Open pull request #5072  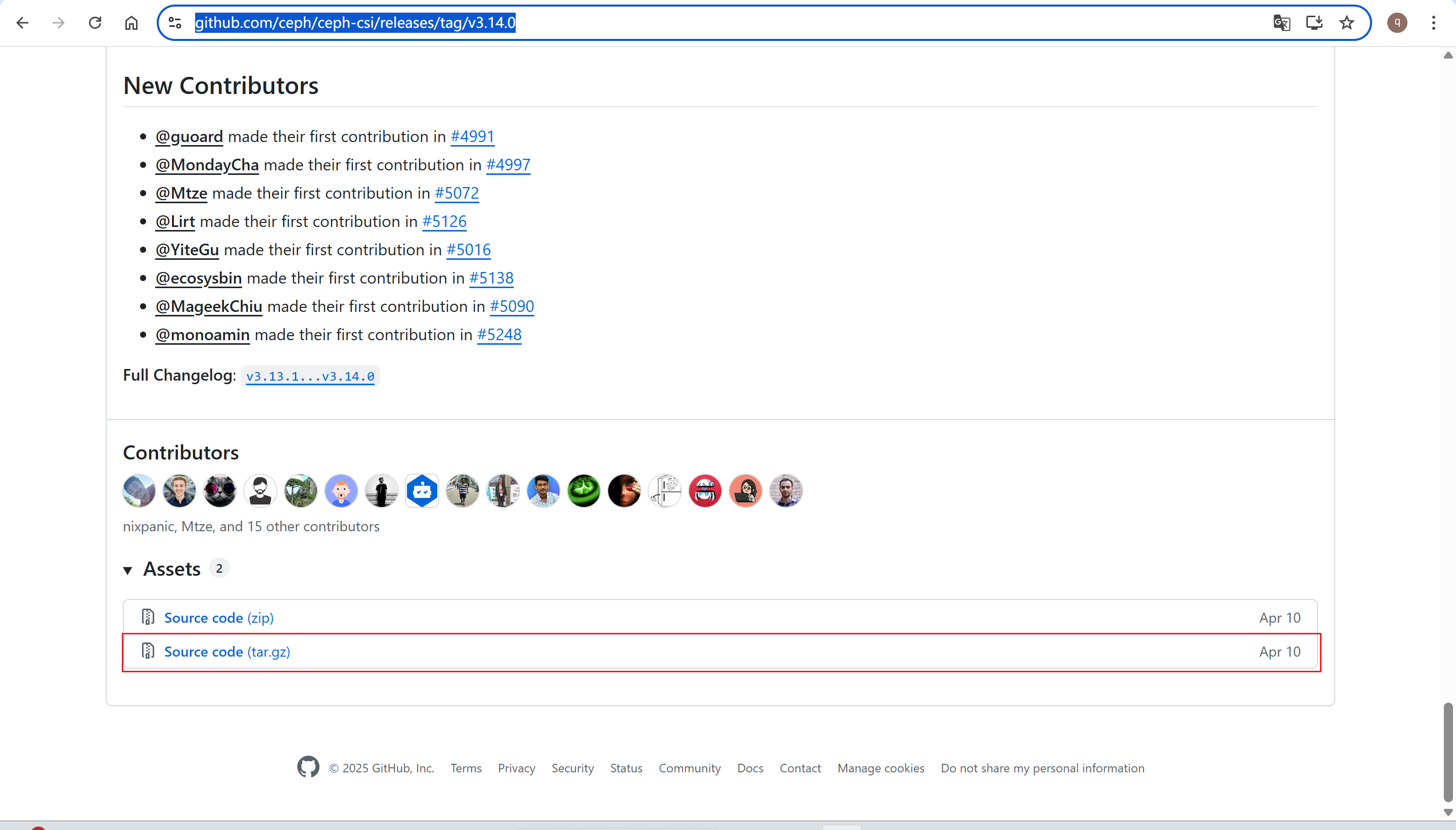point(457,193)
